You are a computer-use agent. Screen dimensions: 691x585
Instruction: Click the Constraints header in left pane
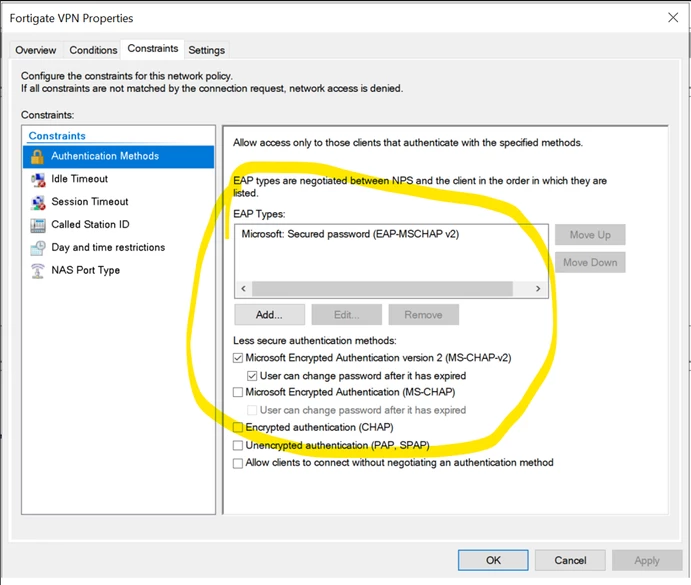tap(57, 136)
